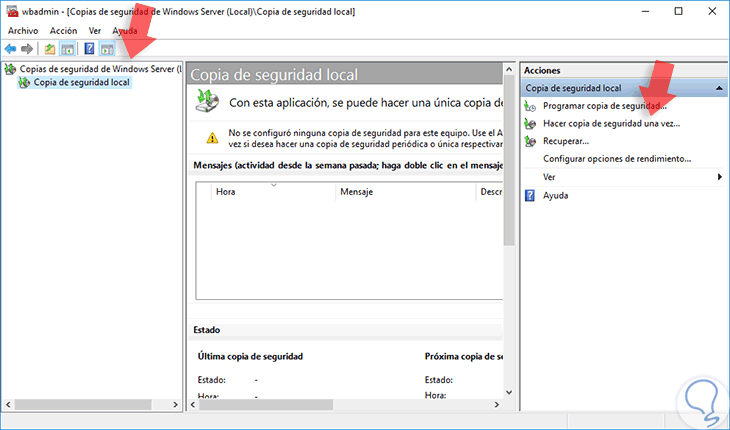Click the Copia de seguridad local center pane title

pyautogui.click(x=274, y=75)
